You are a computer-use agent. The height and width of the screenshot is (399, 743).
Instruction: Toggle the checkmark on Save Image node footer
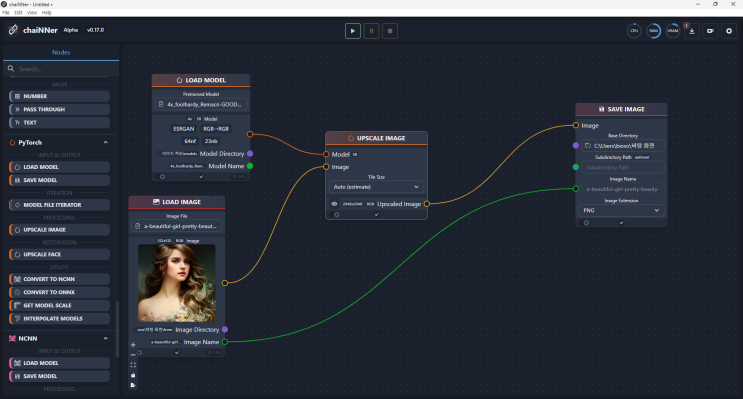coord(621,223)
